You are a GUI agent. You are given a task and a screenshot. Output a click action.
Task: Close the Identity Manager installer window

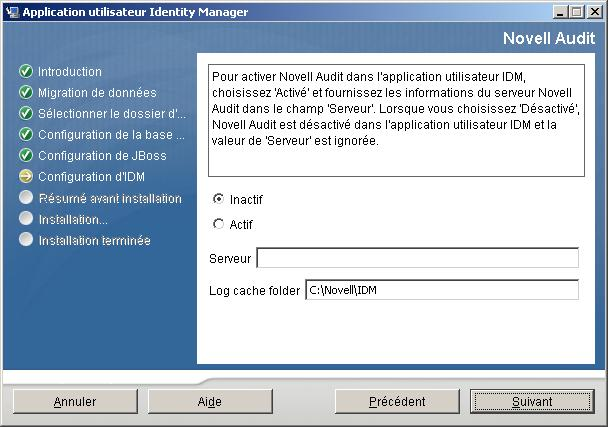click(595, 12)
